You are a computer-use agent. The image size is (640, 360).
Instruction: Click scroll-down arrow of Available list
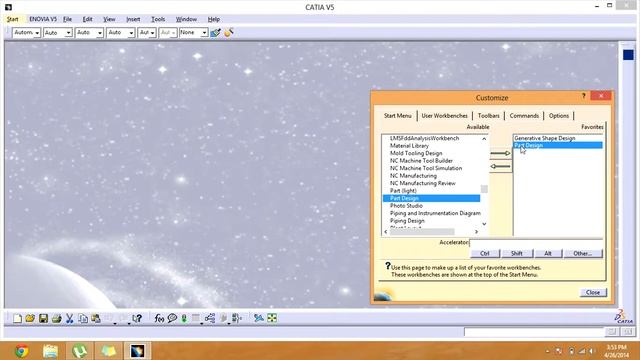(484, 224)
